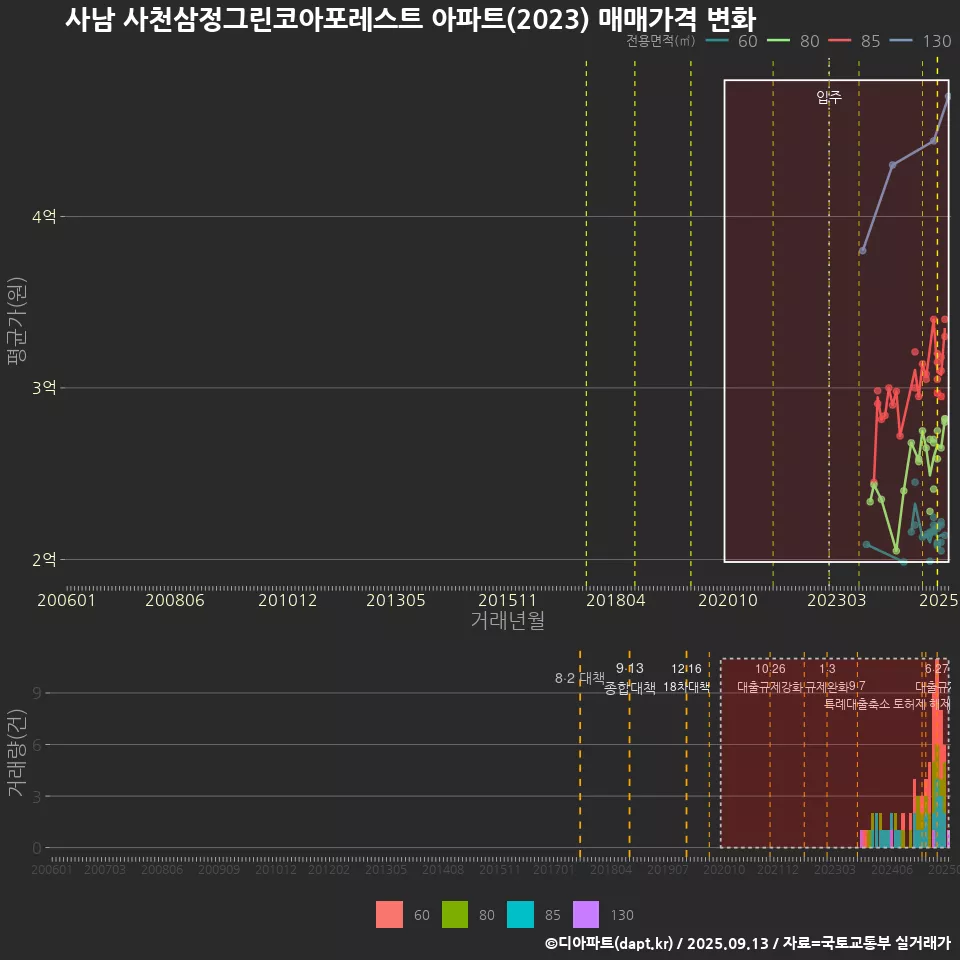
Task: Select the 80 line entry in top legend
Action: pos(793,41)
